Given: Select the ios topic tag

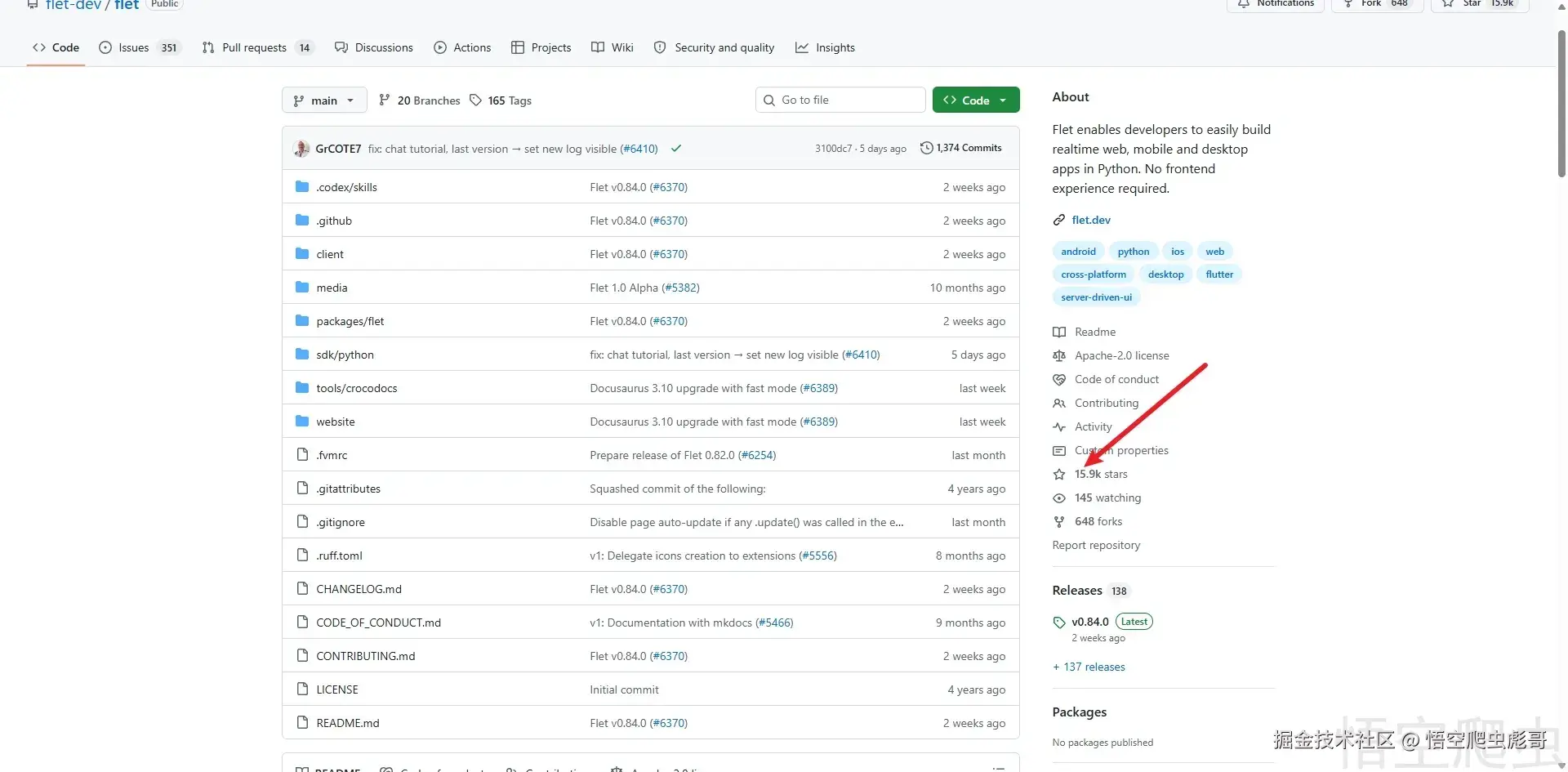Looking at the screenshot, I should click(1178, 252).
